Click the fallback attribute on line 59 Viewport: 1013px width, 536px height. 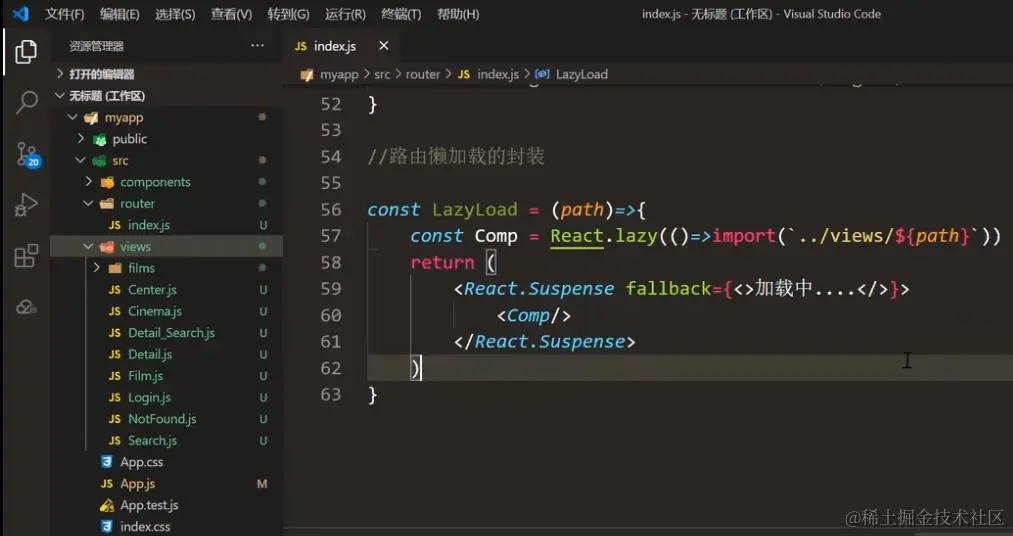(669, 289)
